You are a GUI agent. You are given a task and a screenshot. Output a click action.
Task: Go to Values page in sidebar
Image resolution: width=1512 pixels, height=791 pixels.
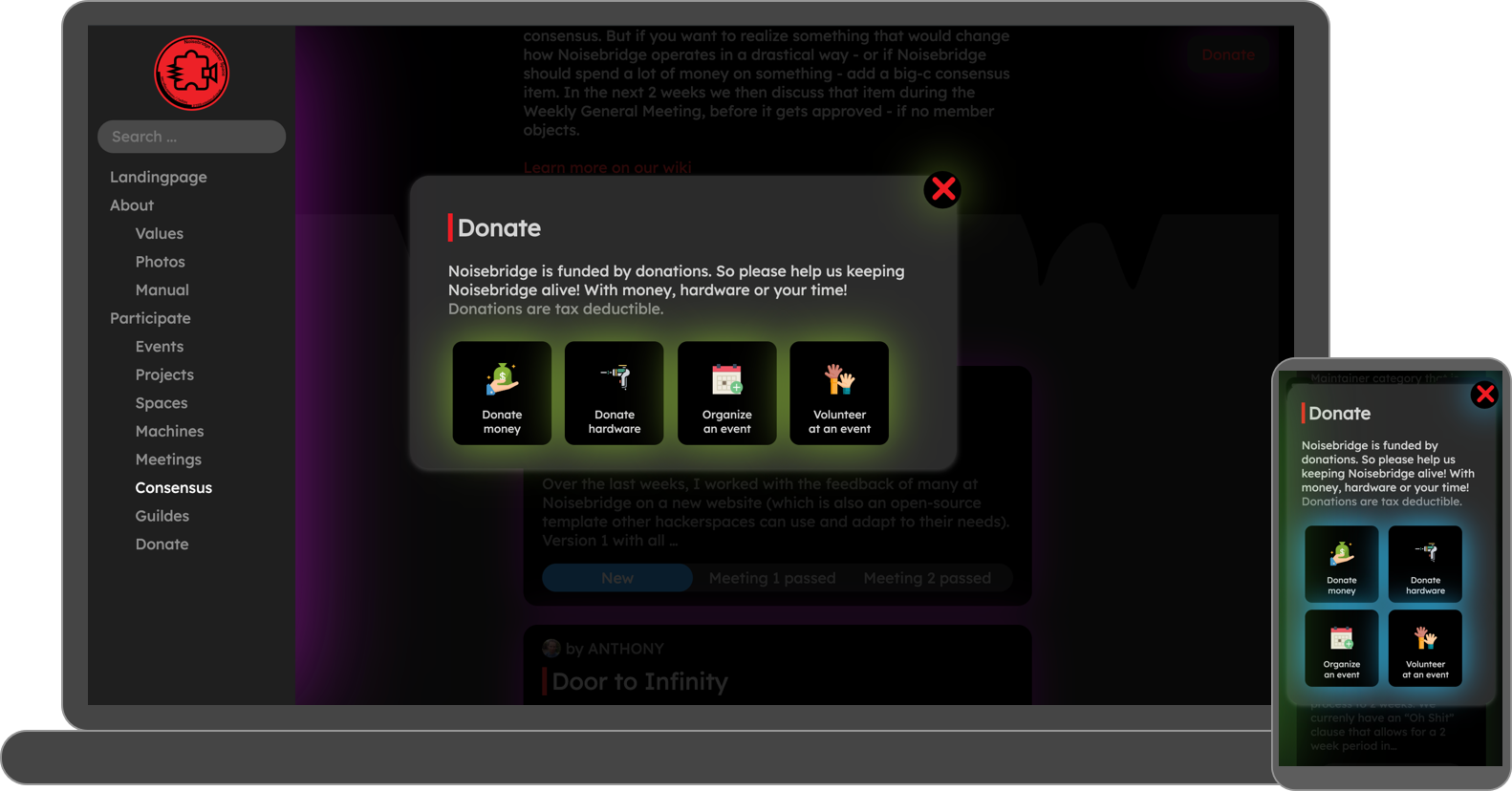click(160, 233)
